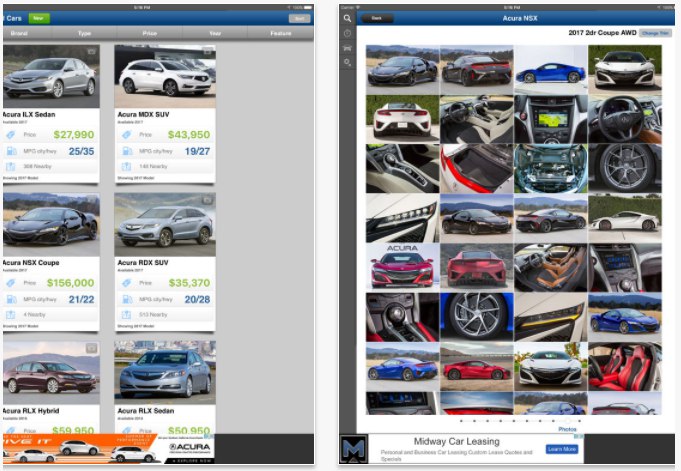Open the Type filter tab

pyautogui.click(x=84, y=33)
